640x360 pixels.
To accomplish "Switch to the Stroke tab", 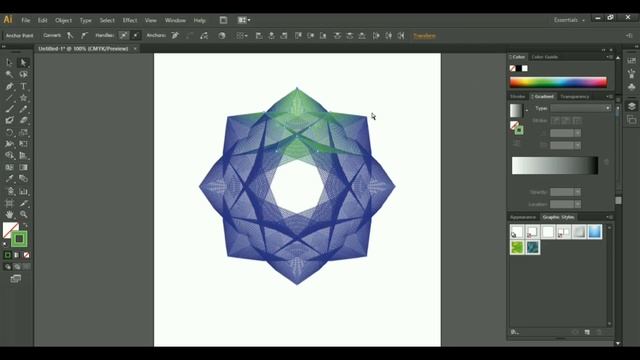I will click(518, 96).
